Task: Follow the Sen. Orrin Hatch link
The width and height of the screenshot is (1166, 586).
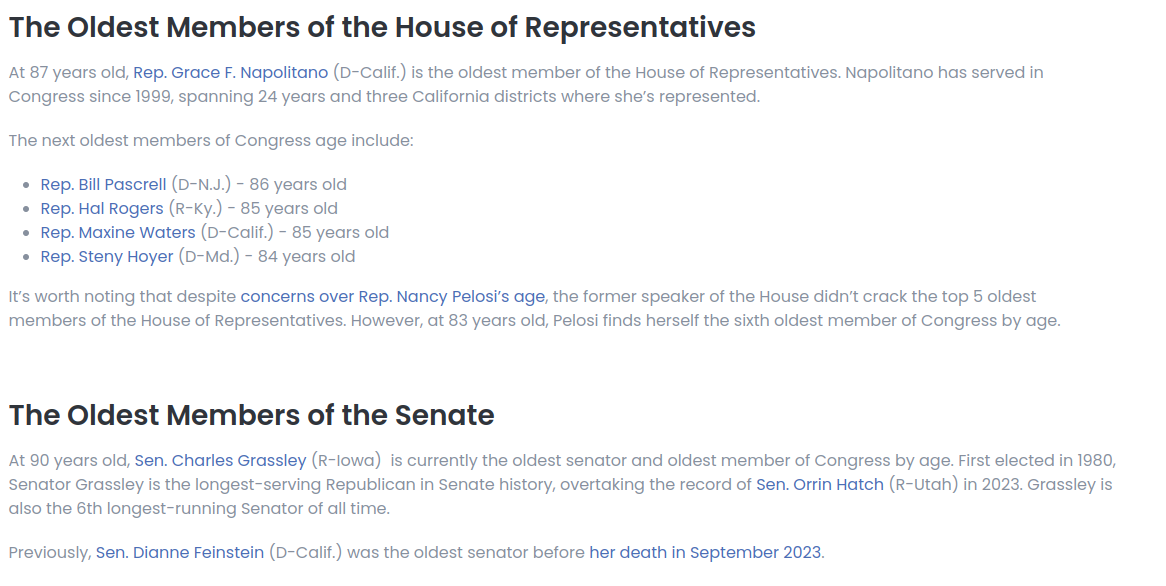Action: click(x=820, y=485)
